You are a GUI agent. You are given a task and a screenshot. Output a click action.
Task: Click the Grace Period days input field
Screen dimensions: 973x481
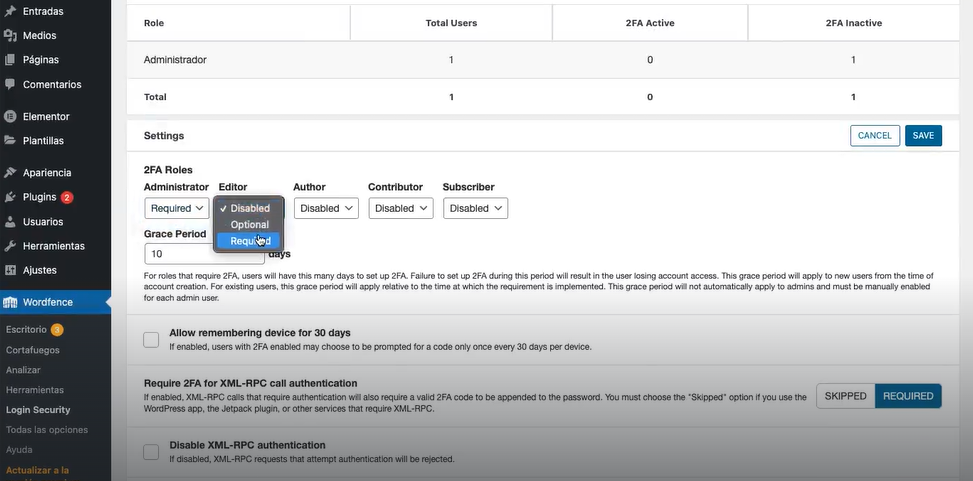204,254
